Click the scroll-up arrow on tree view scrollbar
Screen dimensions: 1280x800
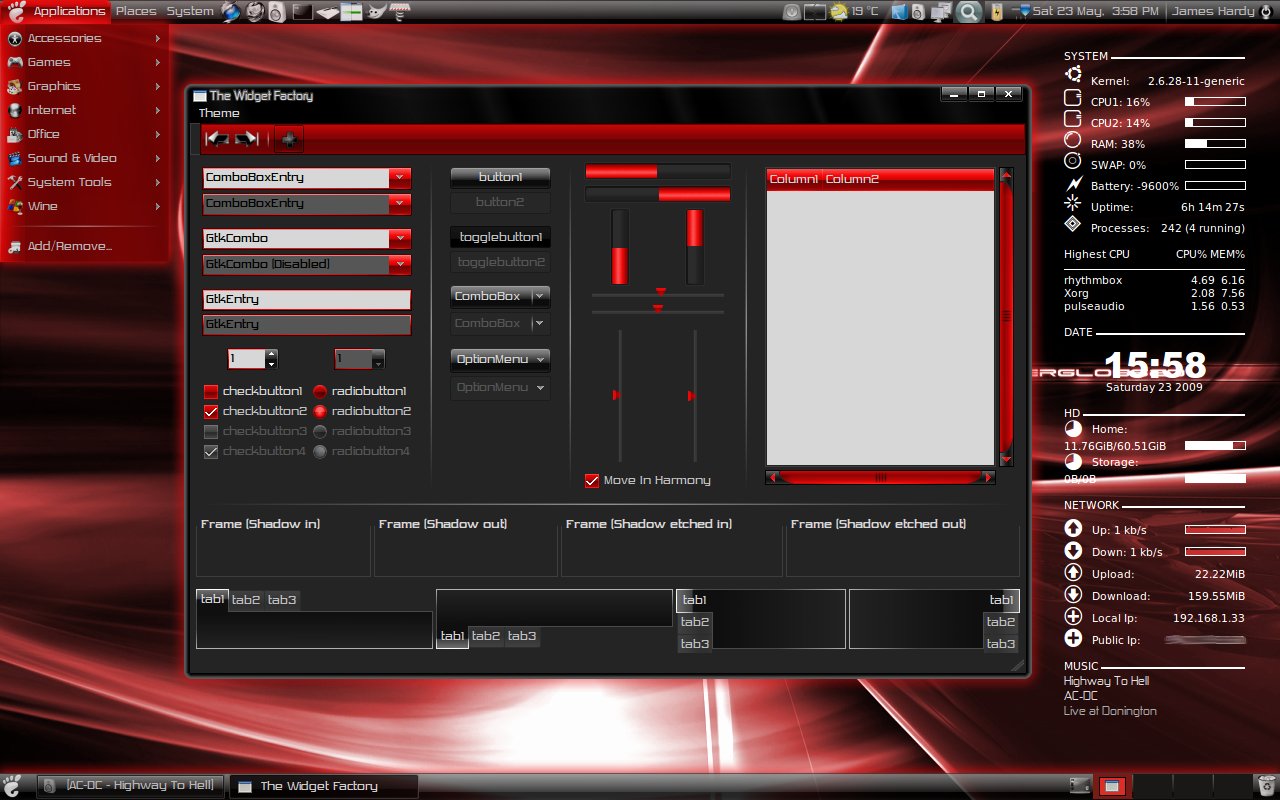(1007, 175)
